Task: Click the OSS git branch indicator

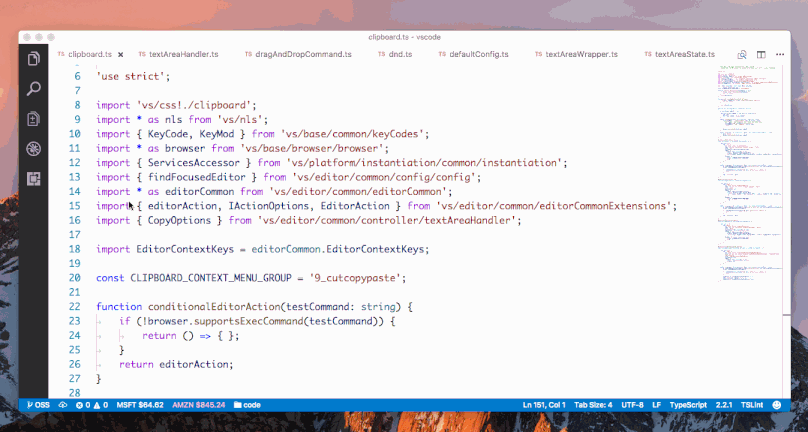Action: click(38, 405)
